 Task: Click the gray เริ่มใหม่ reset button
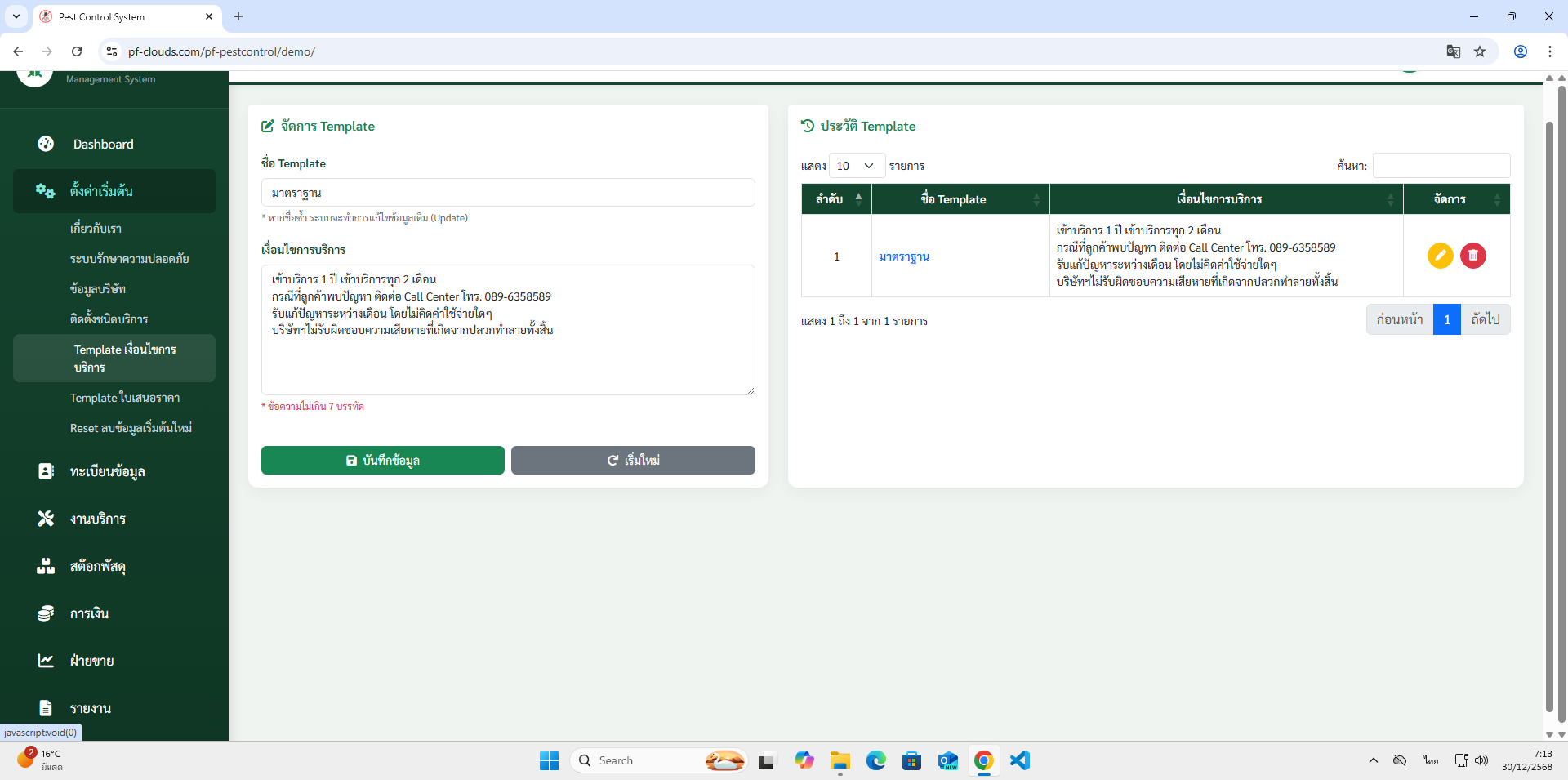click(x=633, y=460)
